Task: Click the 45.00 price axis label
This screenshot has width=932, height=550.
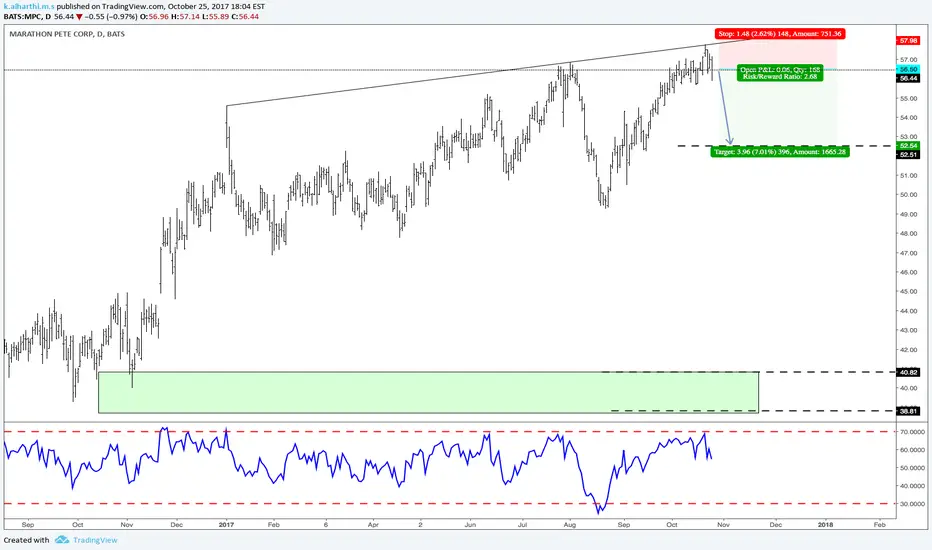Action: (908, 292)
